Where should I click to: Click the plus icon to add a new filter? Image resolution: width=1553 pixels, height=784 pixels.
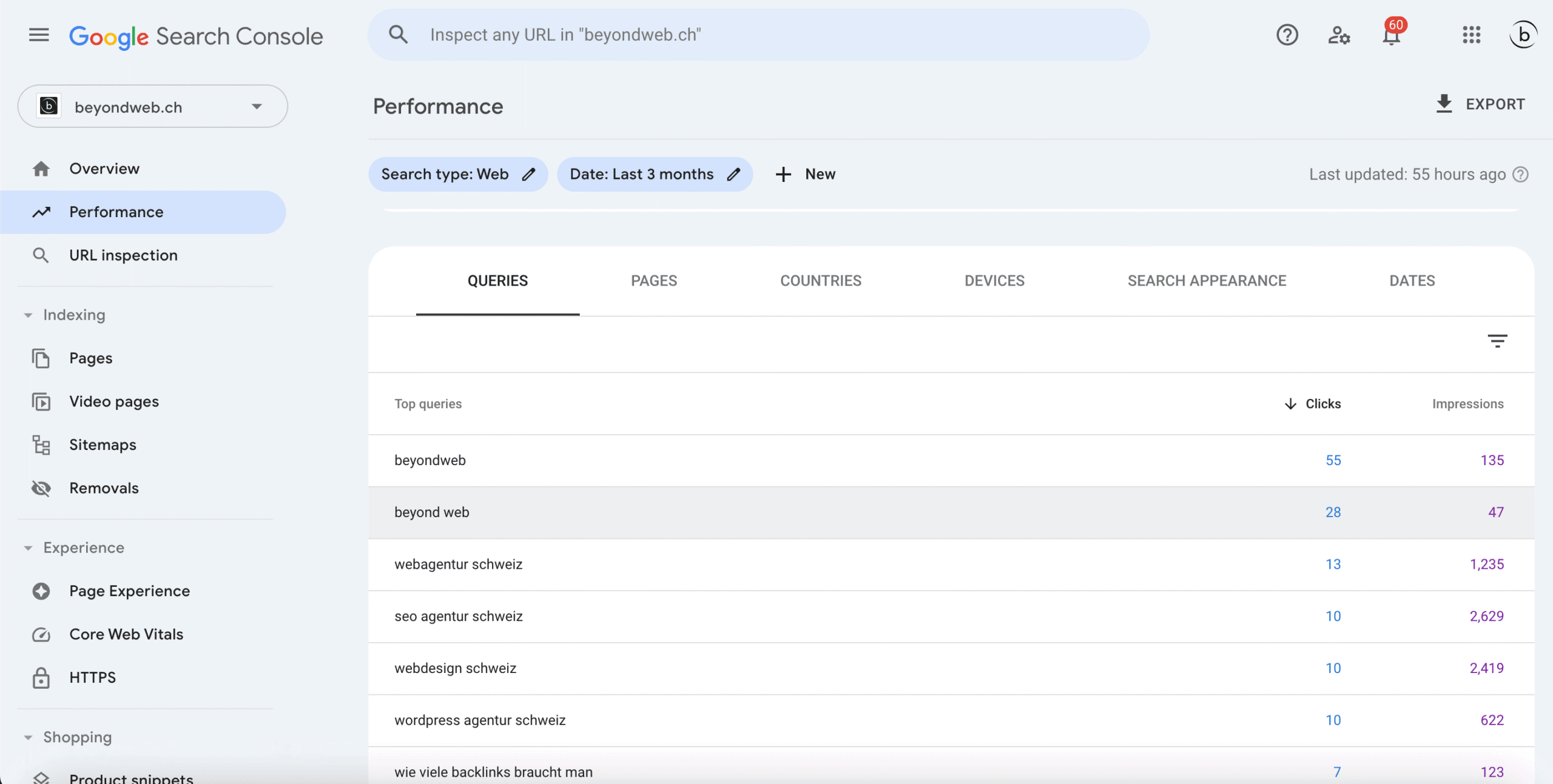pyautogui.click(x=783, y=175)
